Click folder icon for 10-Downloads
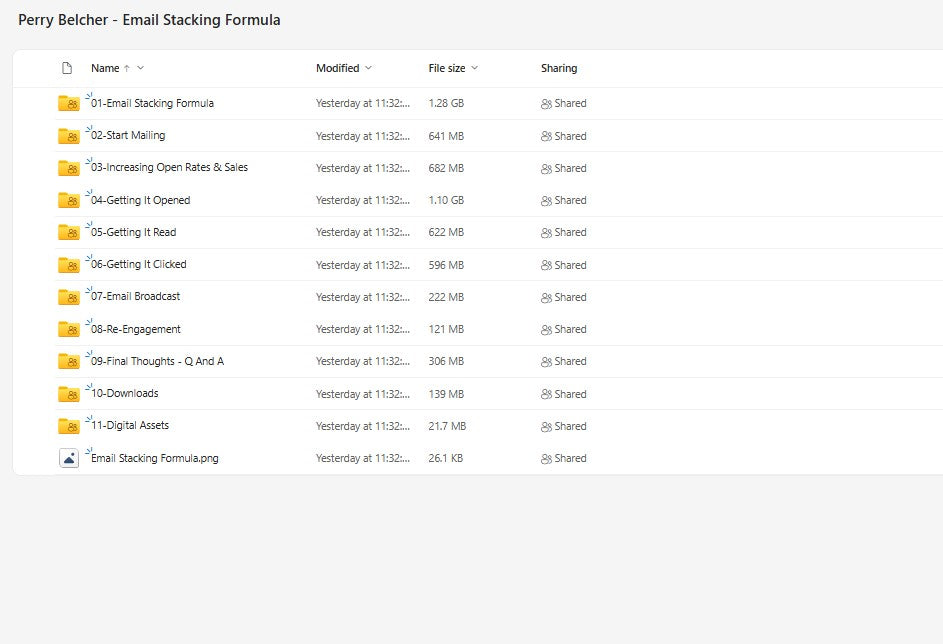Viewport: 943px width, 644px height. pyautogui.click(x=69, y=394)
